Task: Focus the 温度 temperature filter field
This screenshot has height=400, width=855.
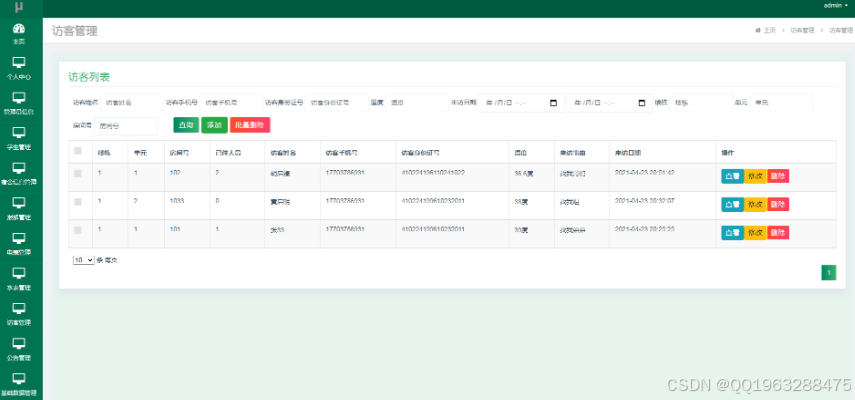Action: click(x=417, y=102)
